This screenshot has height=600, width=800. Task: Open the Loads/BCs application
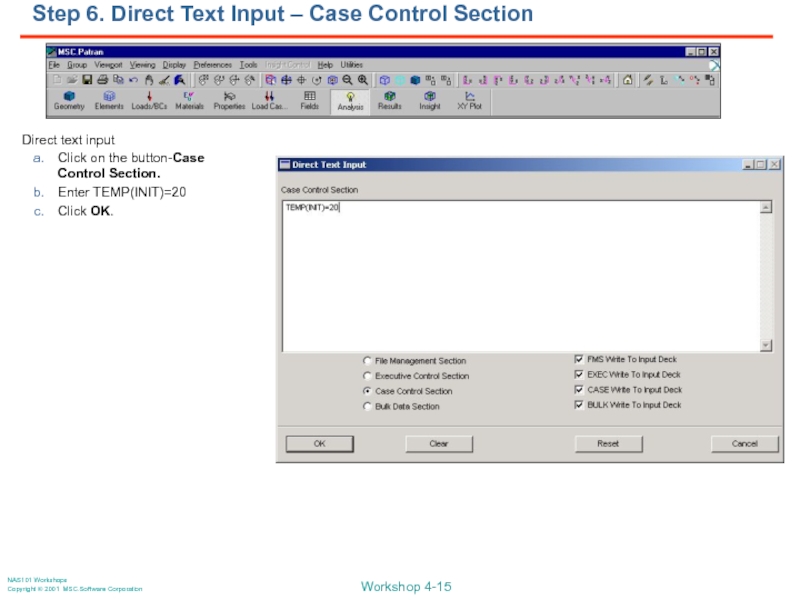(x=149, y=101)
